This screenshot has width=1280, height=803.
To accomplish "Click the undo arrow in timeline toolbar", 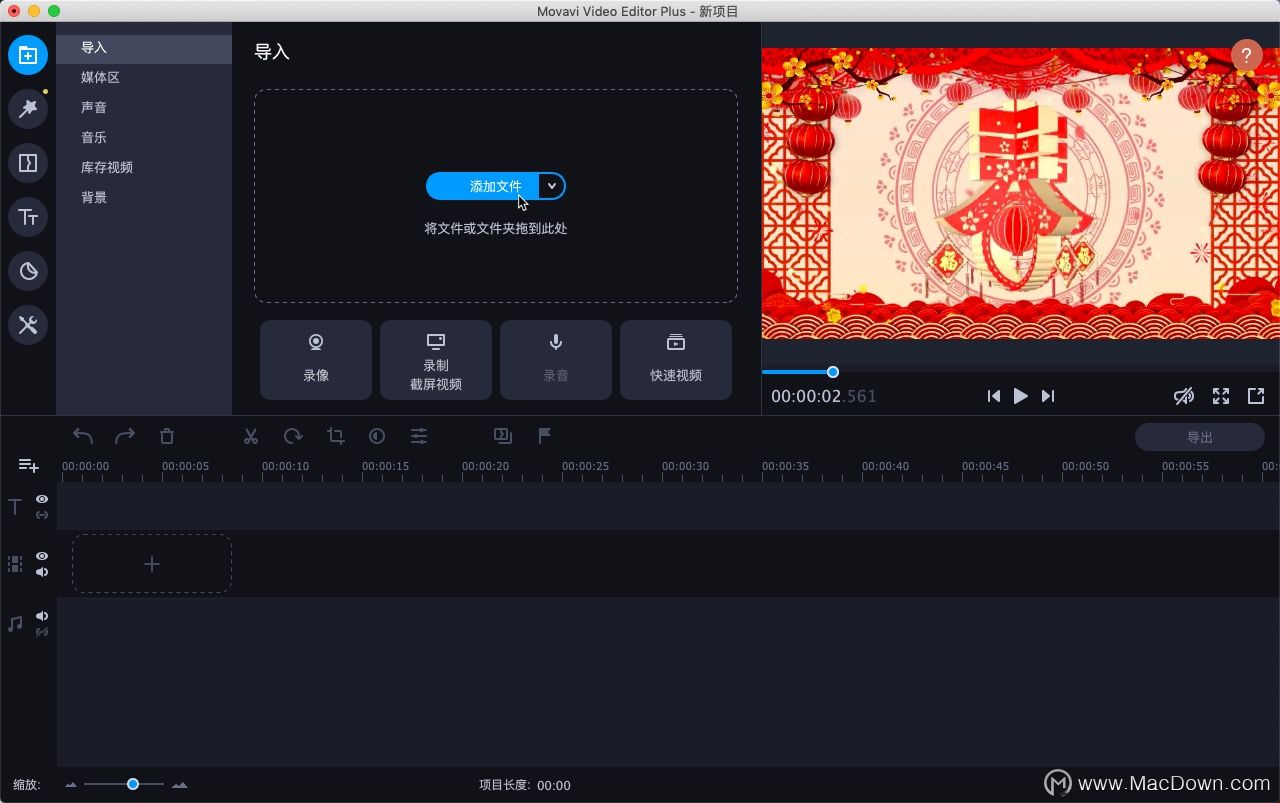I will tap(83, 436).
